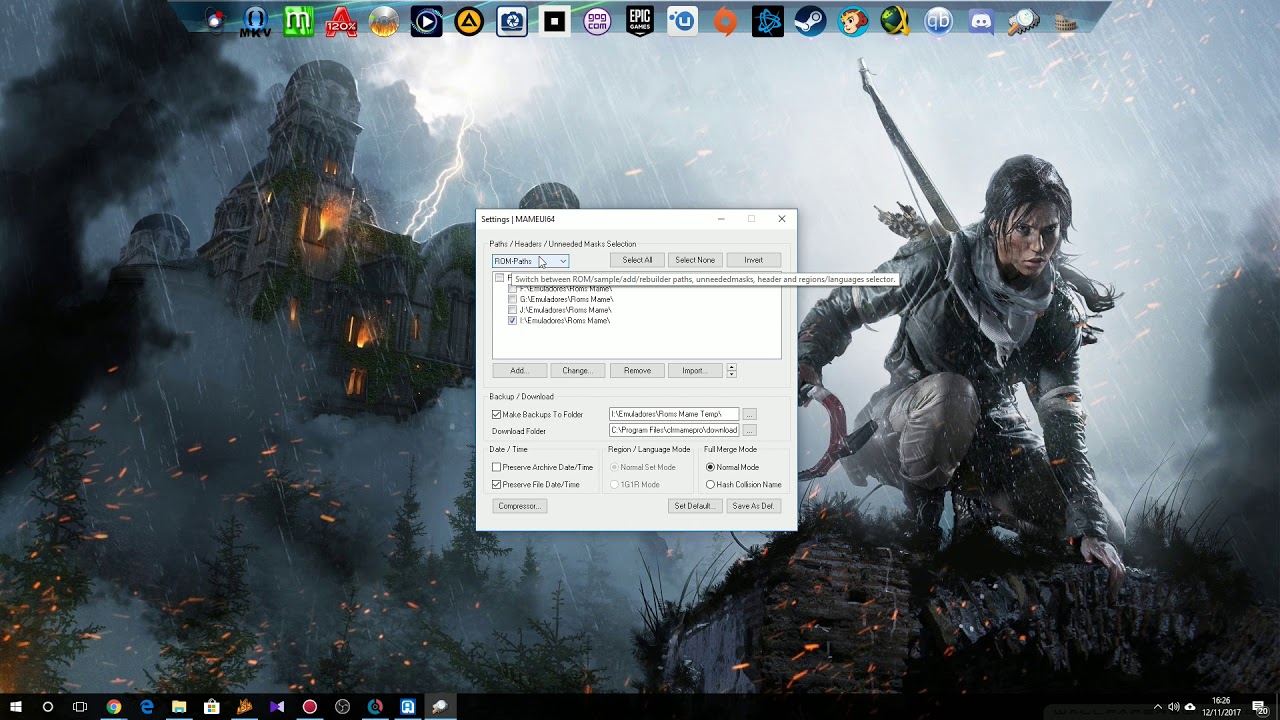
Task: Open taskbar clock showing 16:26
Action: click(1221, 706)
